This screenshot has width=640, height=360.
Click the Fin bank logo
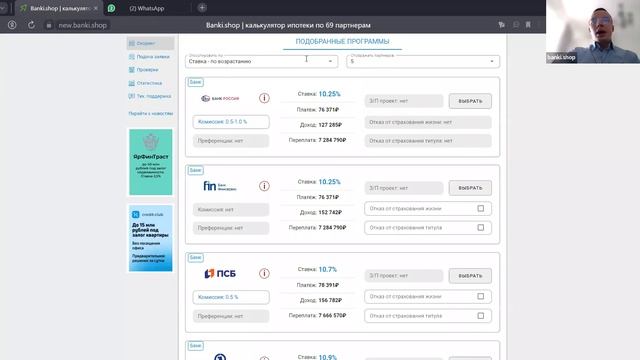coord(220,187)
